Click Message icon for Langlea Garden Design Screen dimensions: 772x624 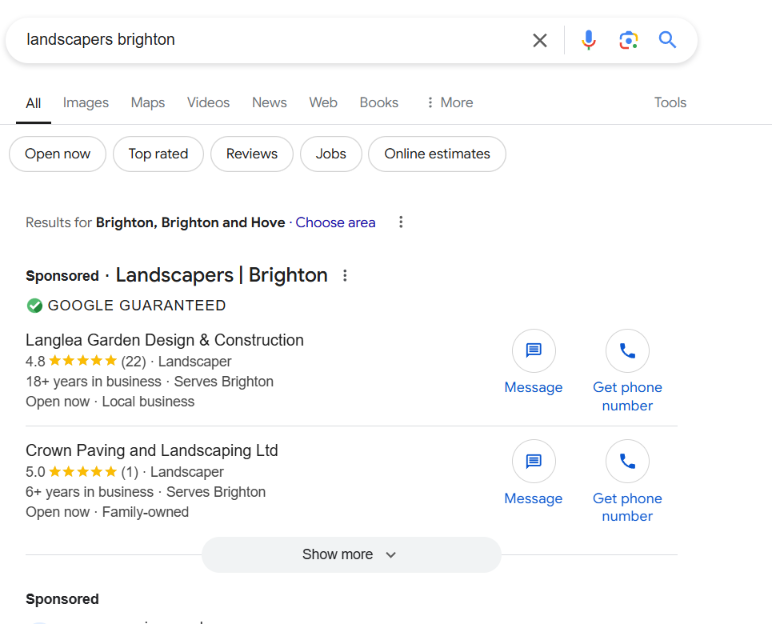[533, 351]
